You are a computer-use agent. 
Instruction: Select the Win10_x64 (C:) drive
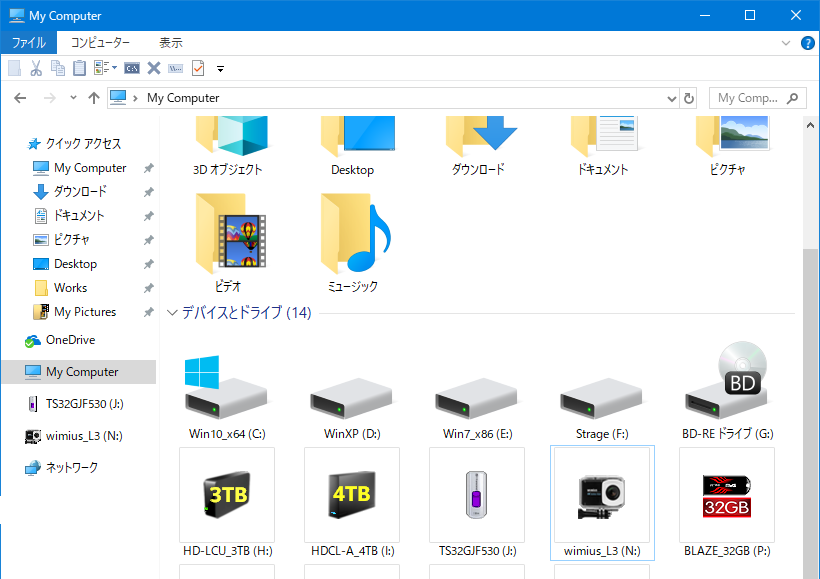227,398
